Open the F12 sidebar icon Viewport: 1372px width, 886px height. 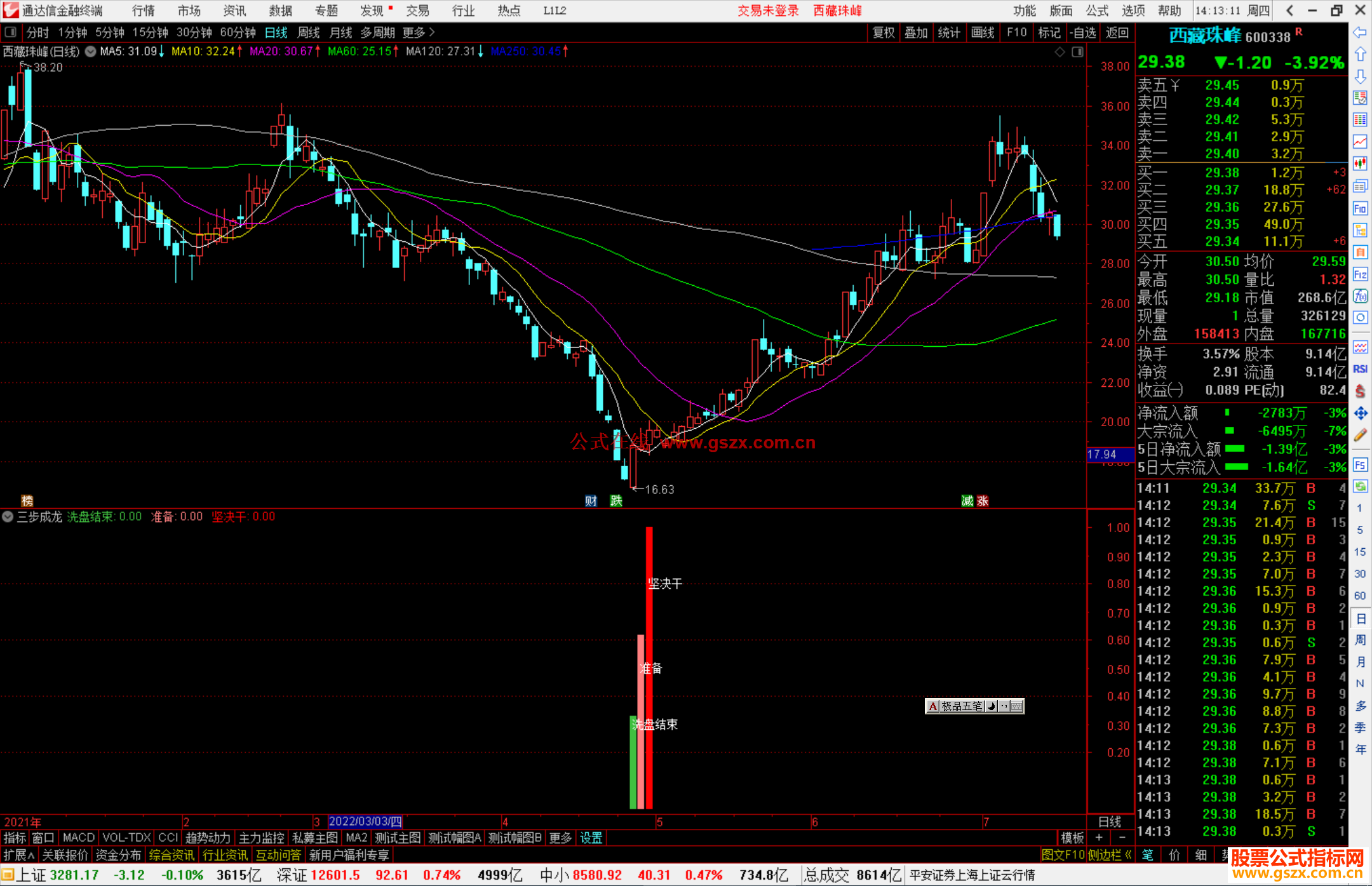coord(1360,274)
